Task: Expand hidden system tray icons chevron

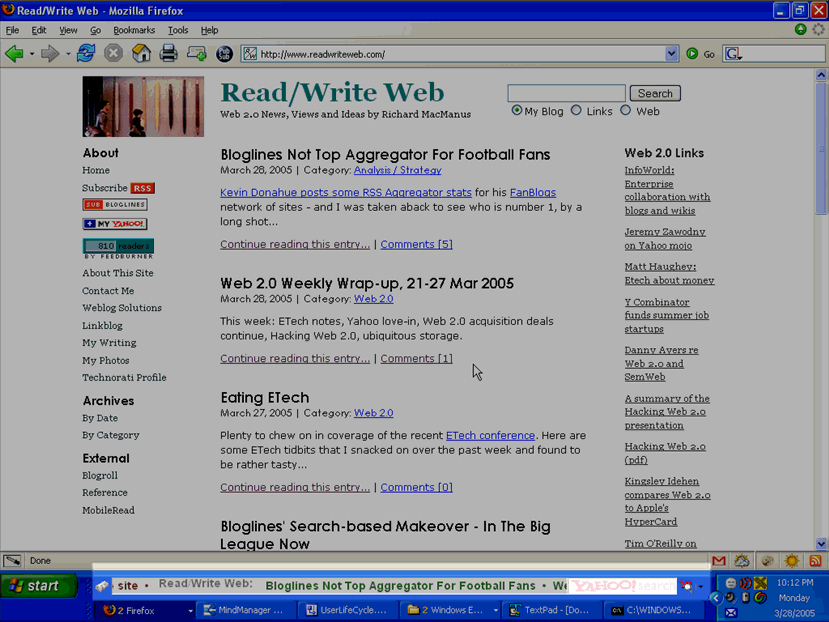Action: pos(716,598)
